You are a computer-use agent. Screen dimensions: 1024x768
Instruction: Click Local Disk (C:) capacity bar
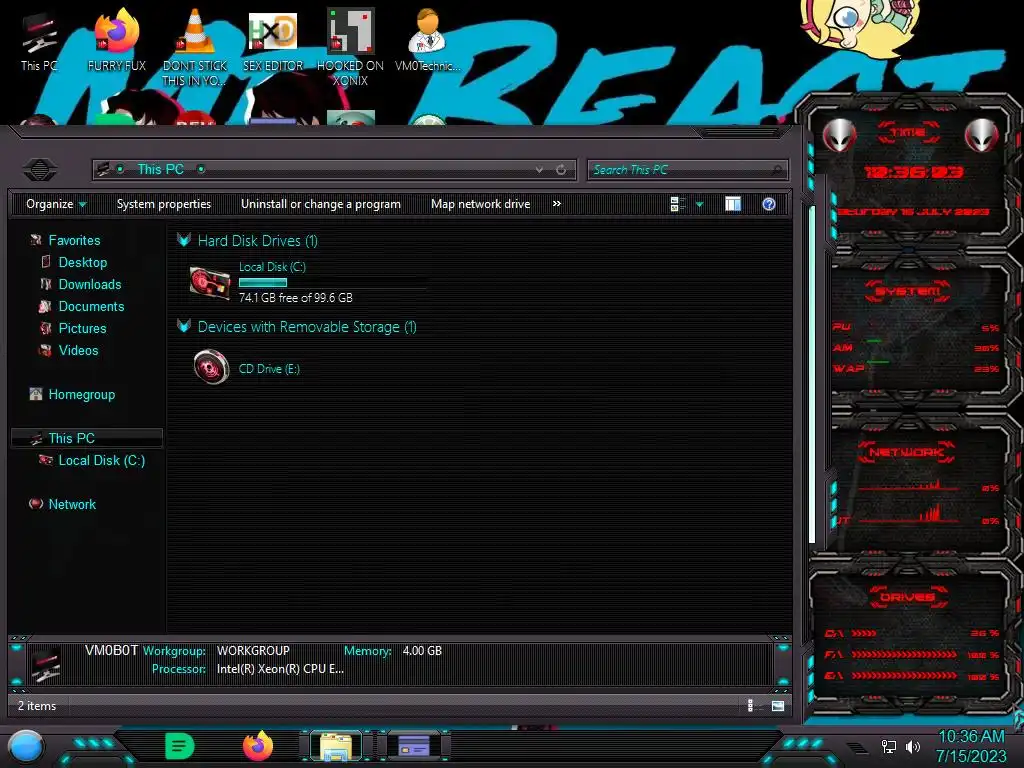(x=332, y=283)
